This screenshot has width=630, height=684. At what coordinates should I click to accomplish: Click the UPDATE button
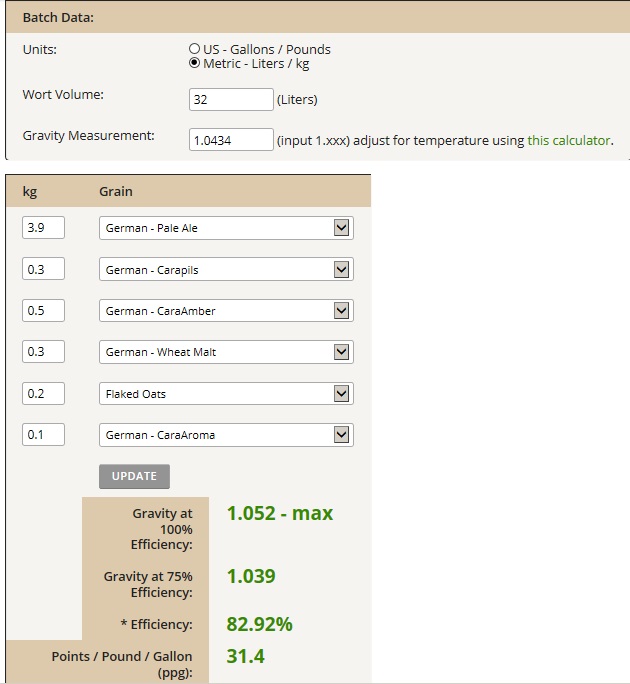tap(134, 476)
